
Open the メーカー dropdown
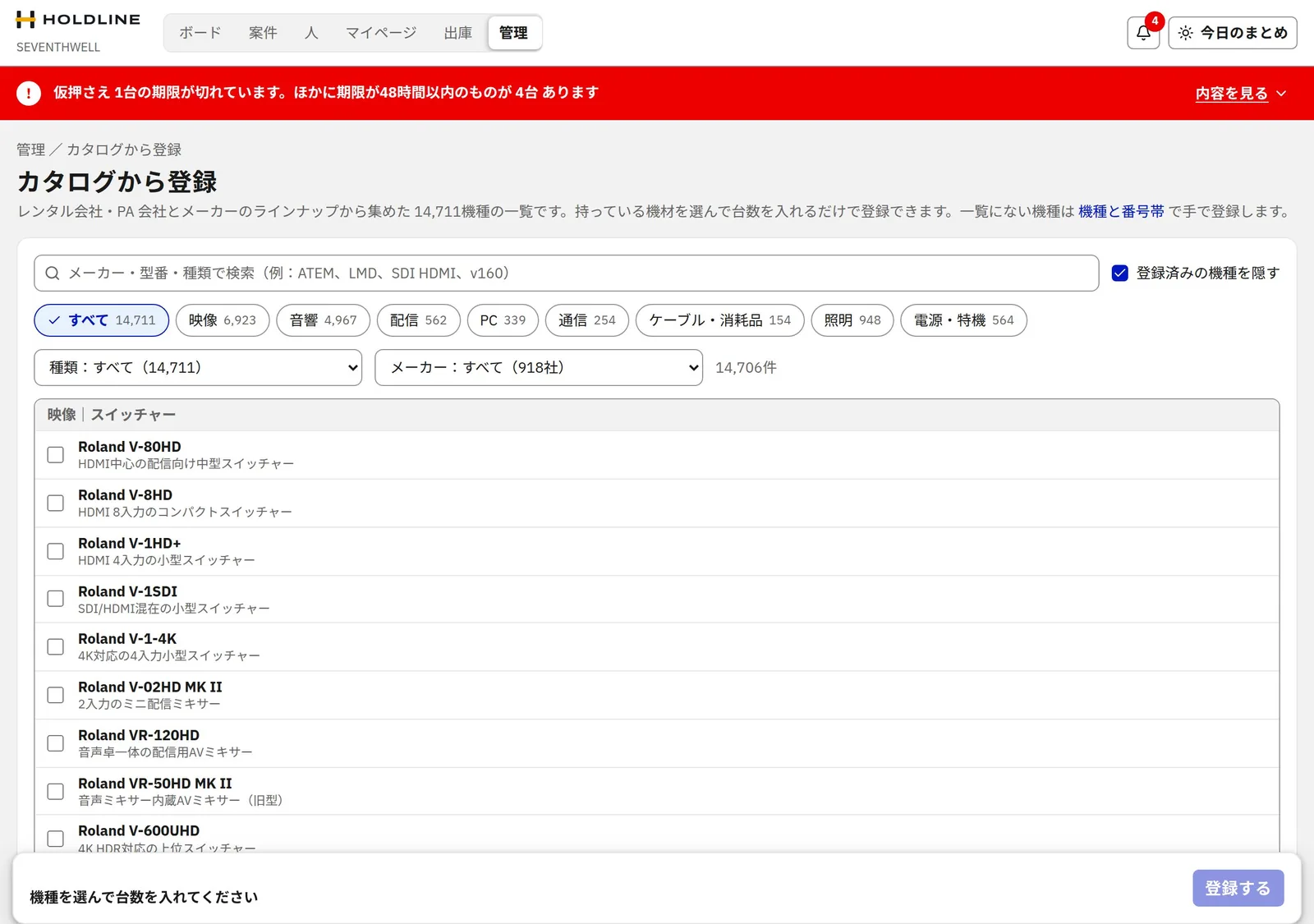[539, 368]
